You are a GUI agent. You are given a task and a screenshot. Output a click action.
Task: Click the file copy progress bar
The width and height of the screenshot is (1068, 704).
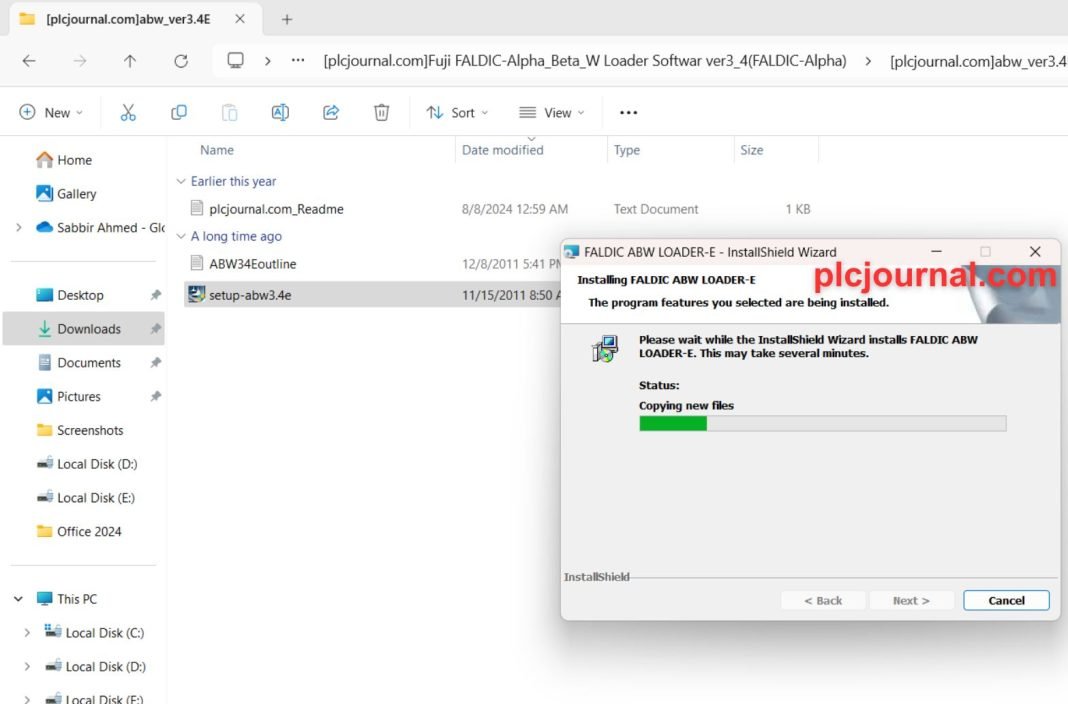click(822, 423)
